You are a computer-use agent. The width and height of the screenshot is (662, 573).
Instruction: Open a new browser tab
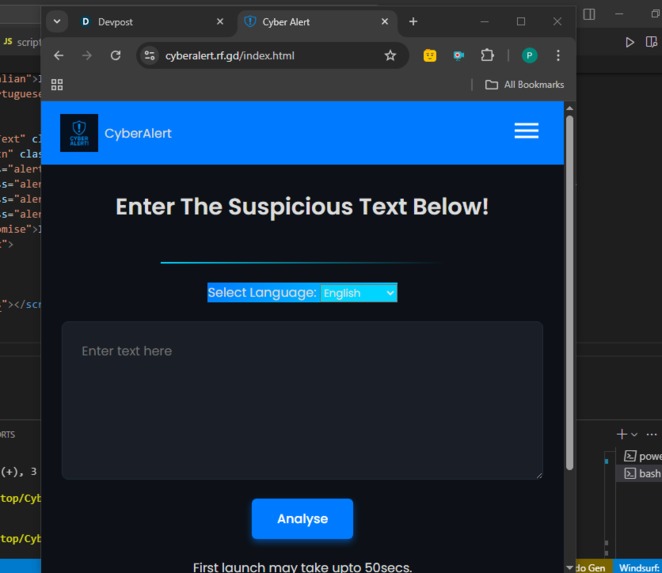pos(413,22)
